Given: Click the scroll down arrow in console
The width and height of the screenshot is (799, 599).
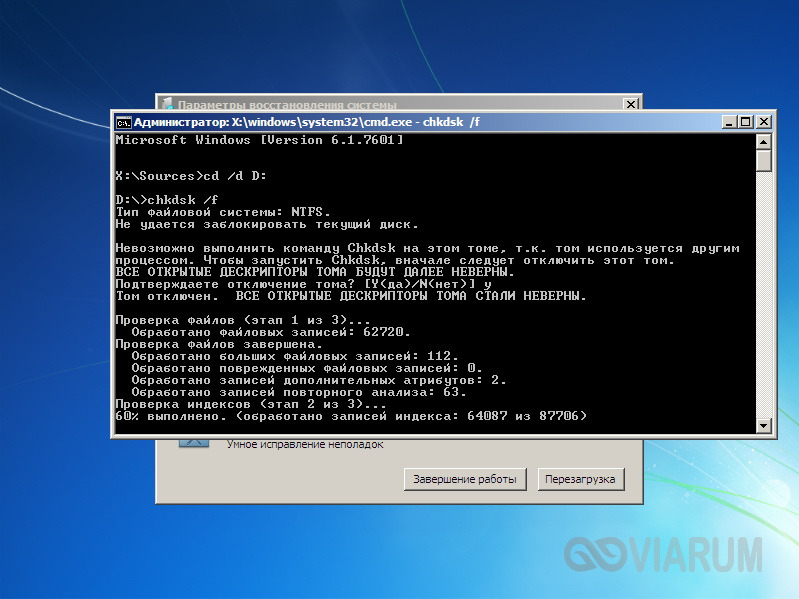Looking at the screenshot, I should [763, 425].
